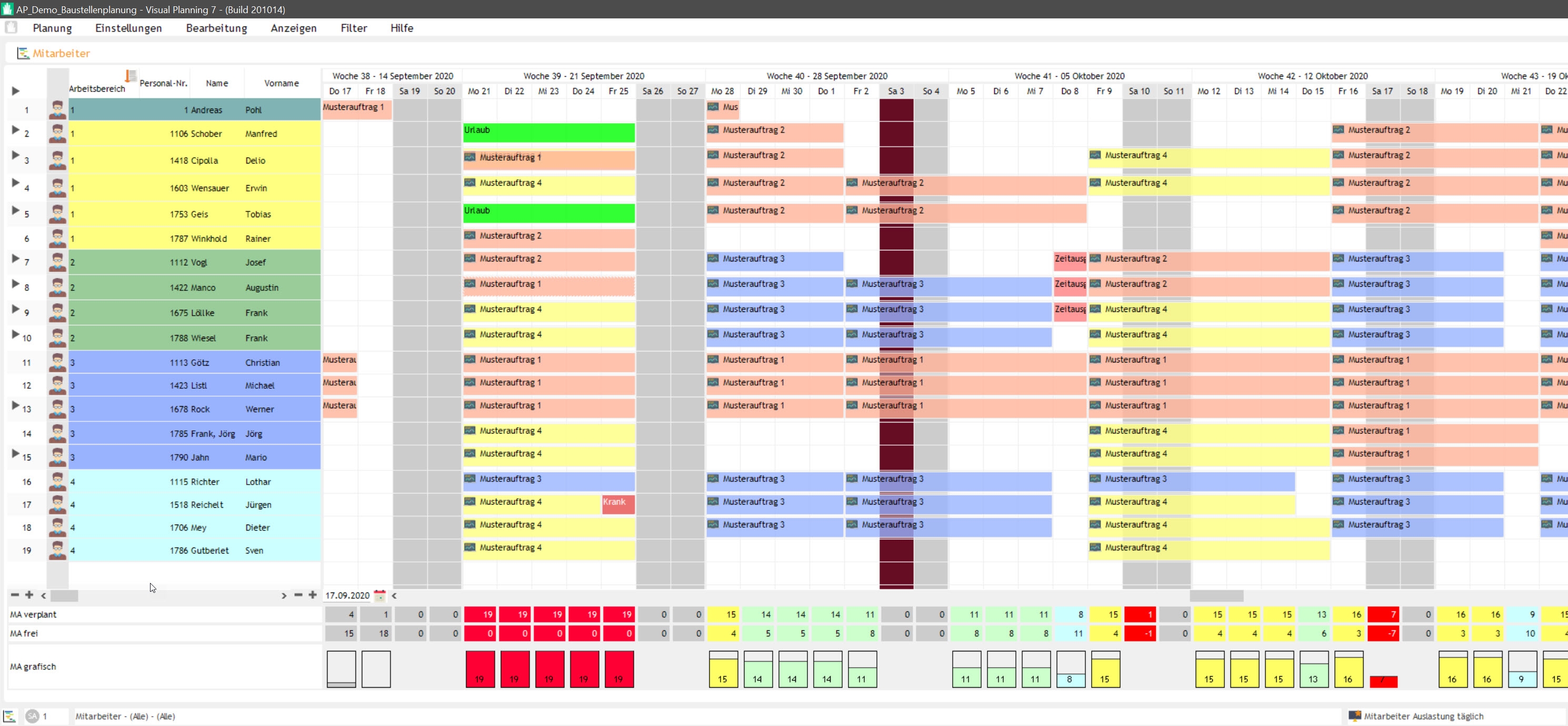Image resolution: width=1568 pixels, height=726 pixels.
Task: Click the SA user badge in status bar
Action: [32, 716]
